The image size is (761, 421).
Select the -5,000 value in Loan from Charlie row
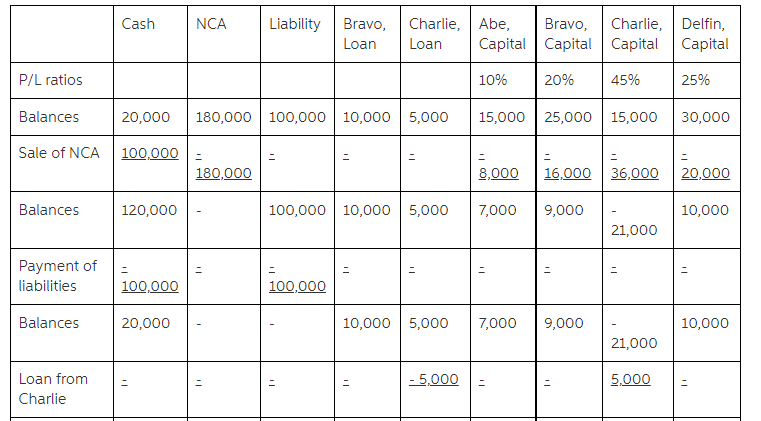(434, 379)
